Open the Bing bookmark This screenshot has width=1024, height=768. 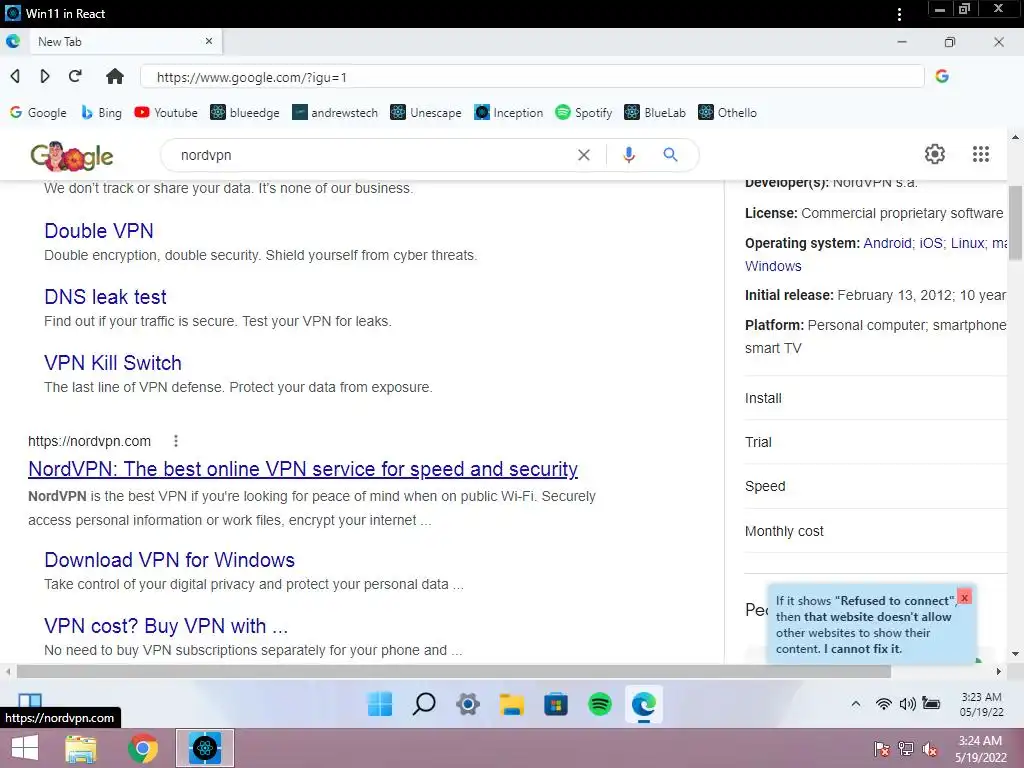[101, 112]
